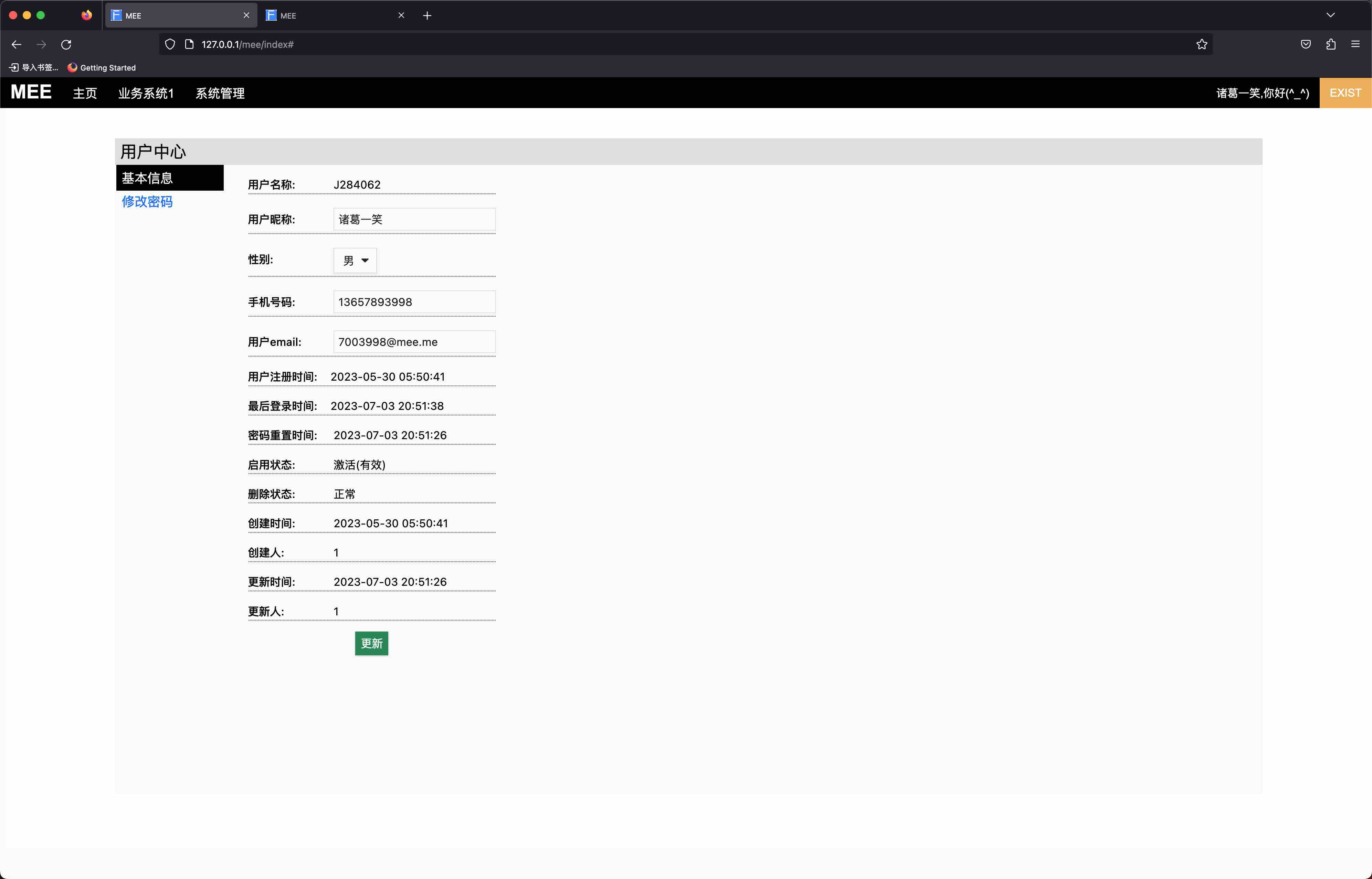Click the 手机号码 input field

tap(414, 302)
